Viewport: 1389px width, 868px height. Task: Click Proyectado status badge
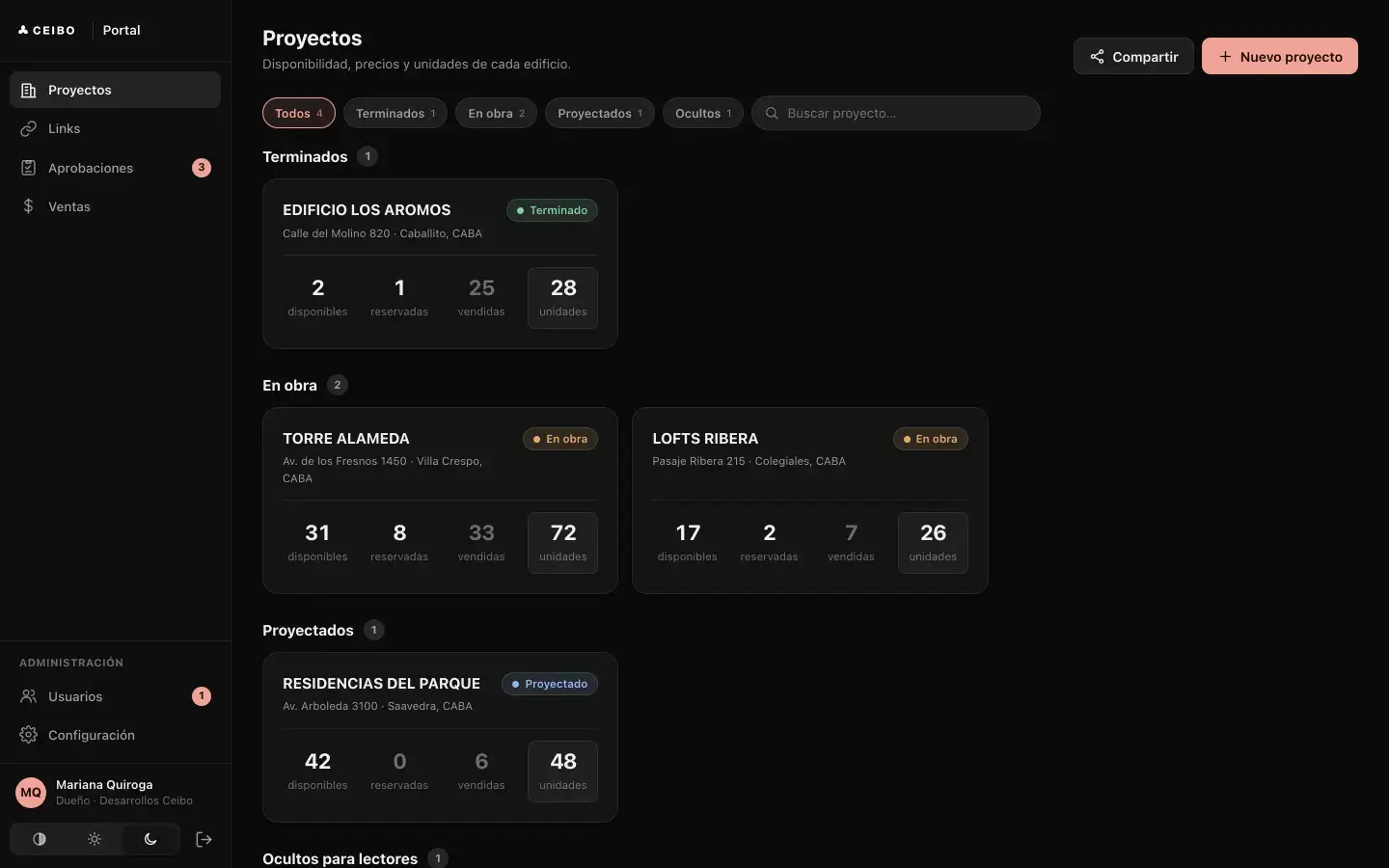click(x=550, y=684)
